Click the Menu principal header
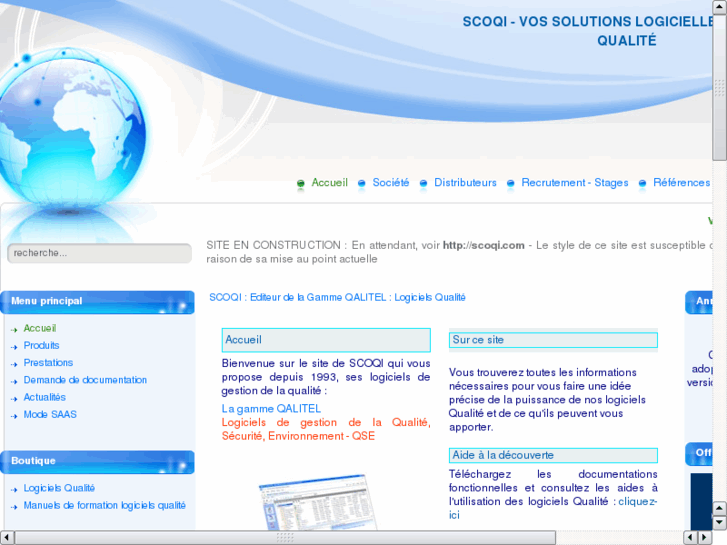The image size is (727, 545). [97, 302]
